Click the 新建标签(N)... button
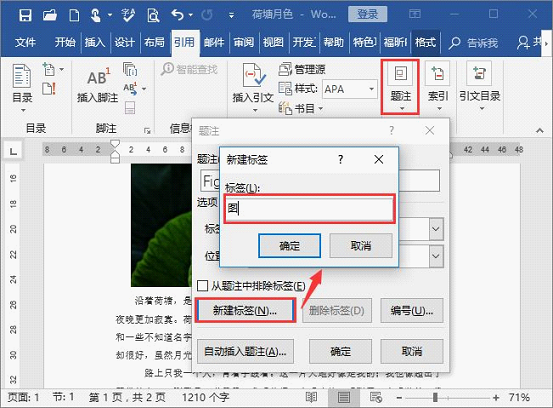Screen dimensions: 553x408 pyautogui.click(x=245, y=310)
